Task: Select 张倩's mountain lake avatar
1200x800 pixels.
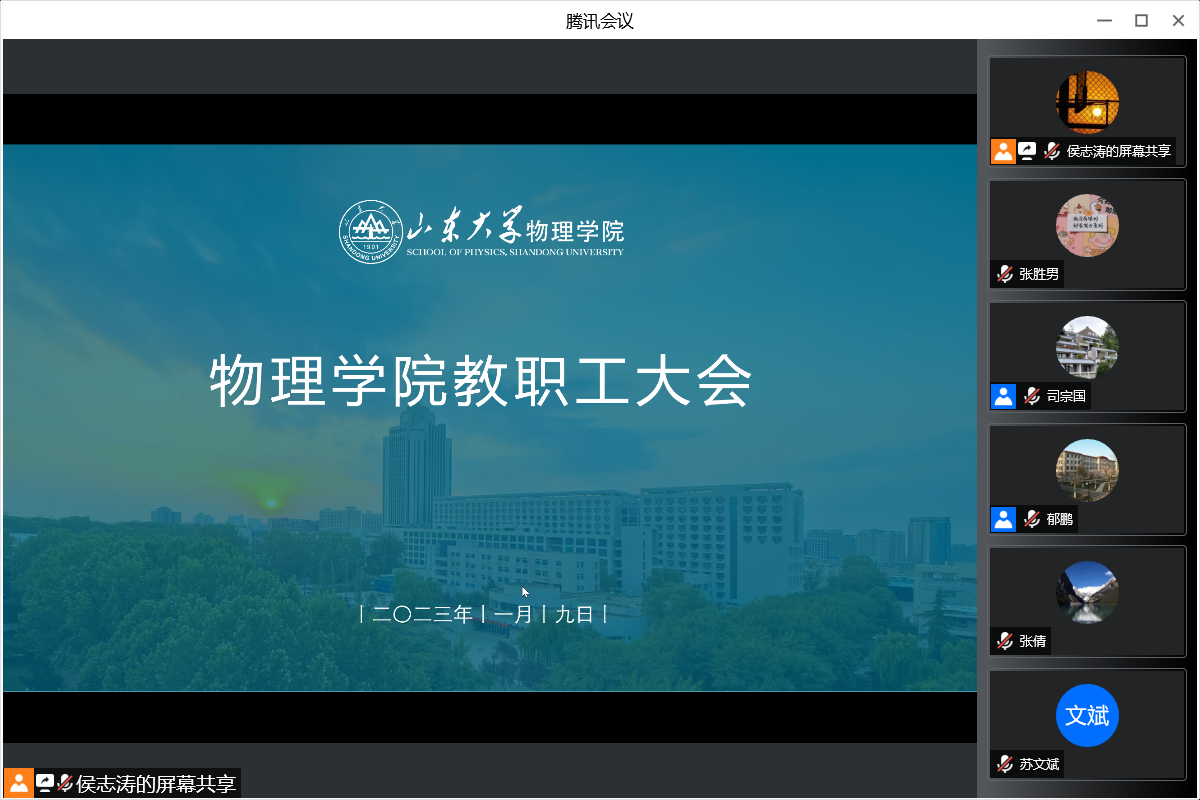Action: (x=1087, y=592)
